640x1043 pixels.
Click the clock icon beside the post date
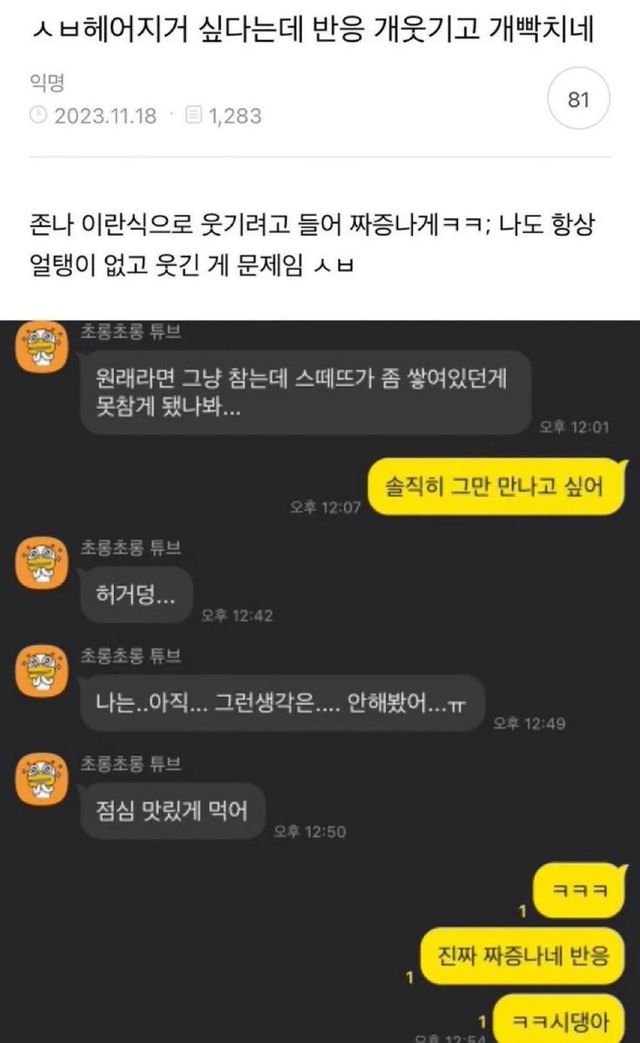[38, 116]
